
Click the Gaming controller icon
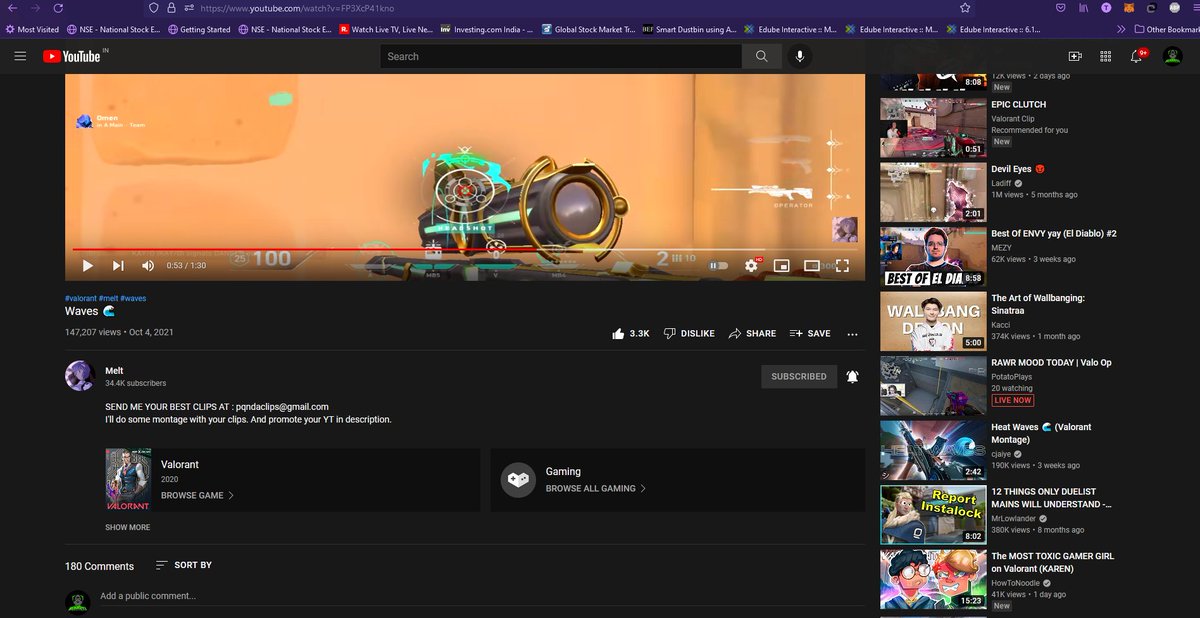517,480
